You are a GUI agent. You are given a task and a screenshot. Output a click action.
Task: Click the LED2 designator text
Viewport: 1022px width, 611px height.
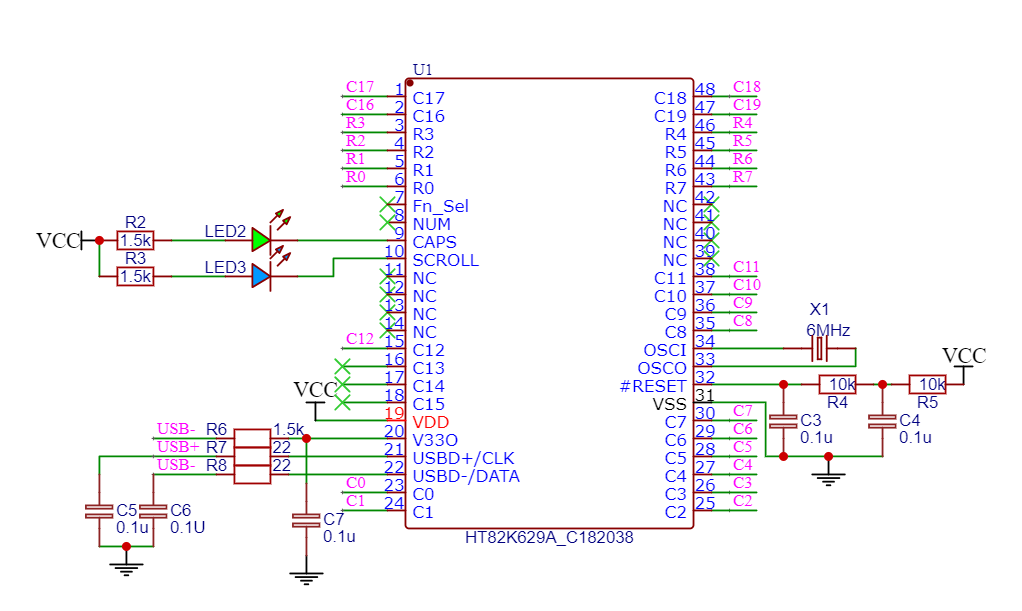tap(225, 231)
